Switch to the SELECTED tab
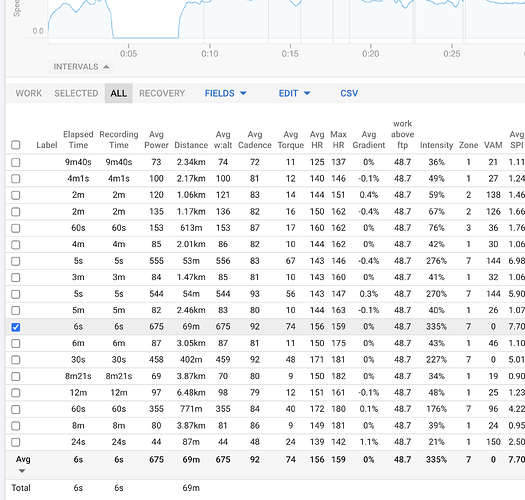Viewport: 525px width, 500px height. (x=76, y=93)
